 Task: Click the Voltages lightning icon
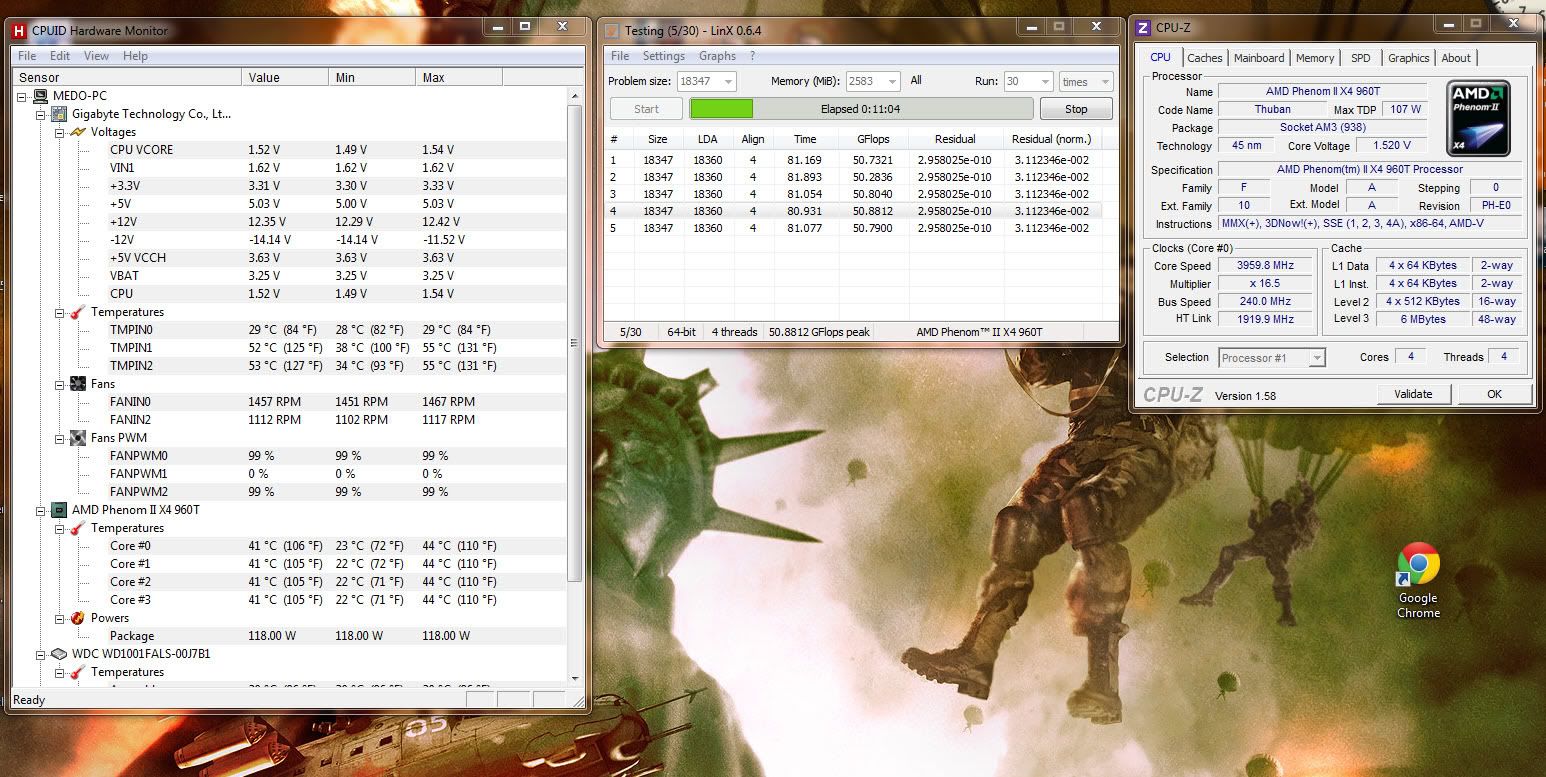(x=77, y=132)
